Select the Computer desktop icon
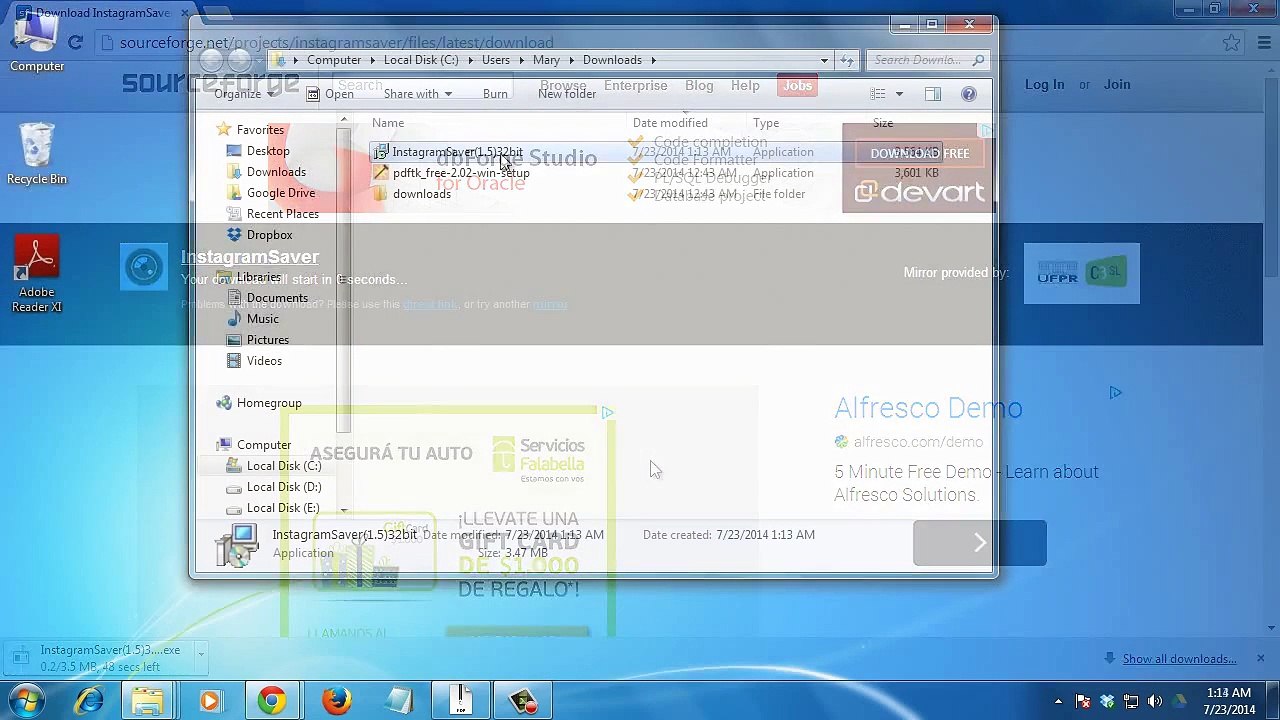Viewport: 1280px width, 720px height. click(x=37, y=41)
